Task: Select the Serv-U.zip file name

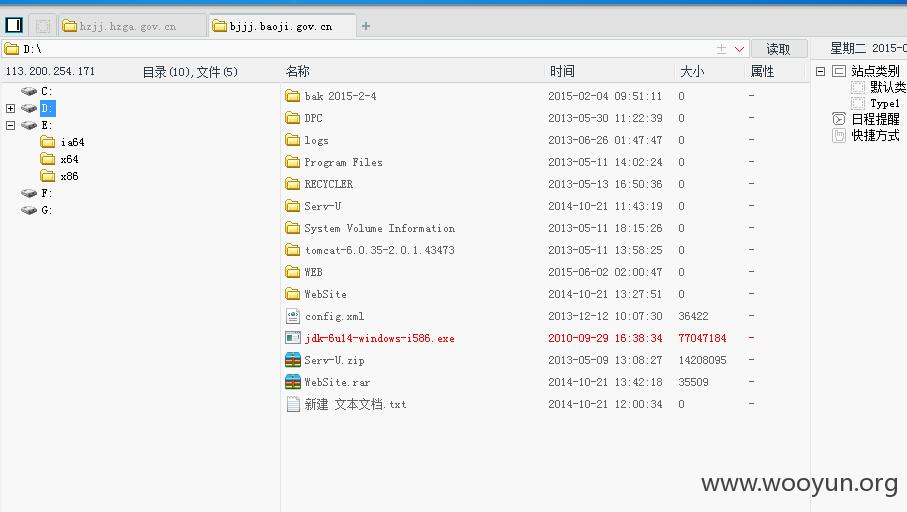Action: pos(334,360)
